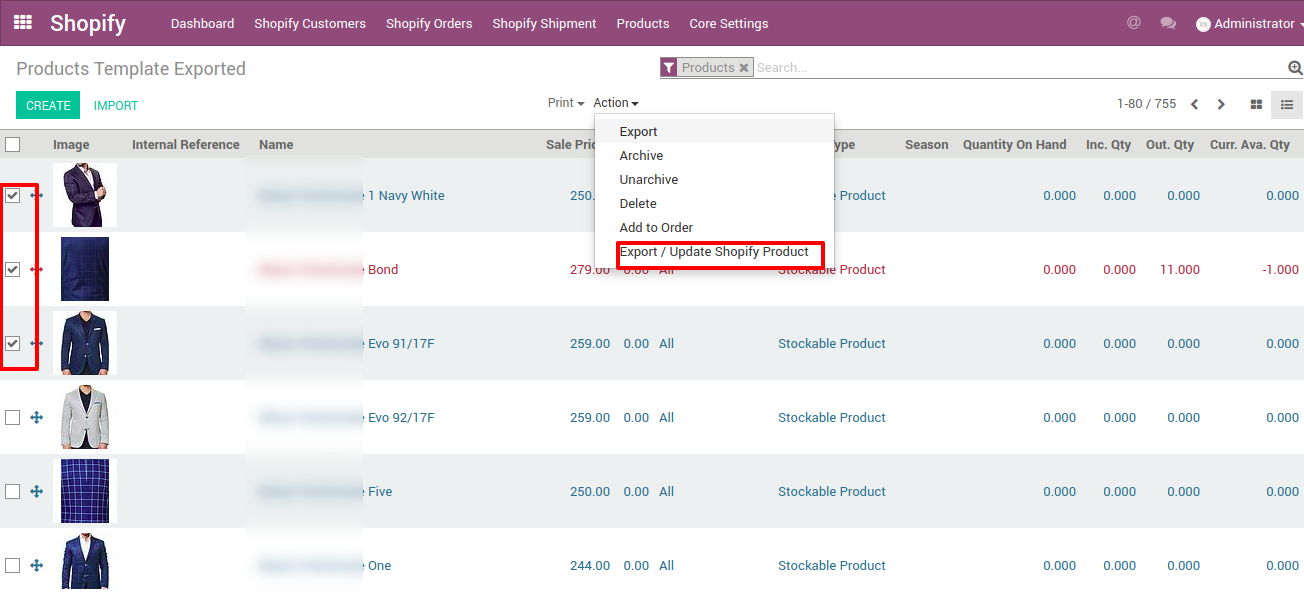Expand the Print dropdown
This screenshot has width=1304, height=615.
tap(565, 103)
